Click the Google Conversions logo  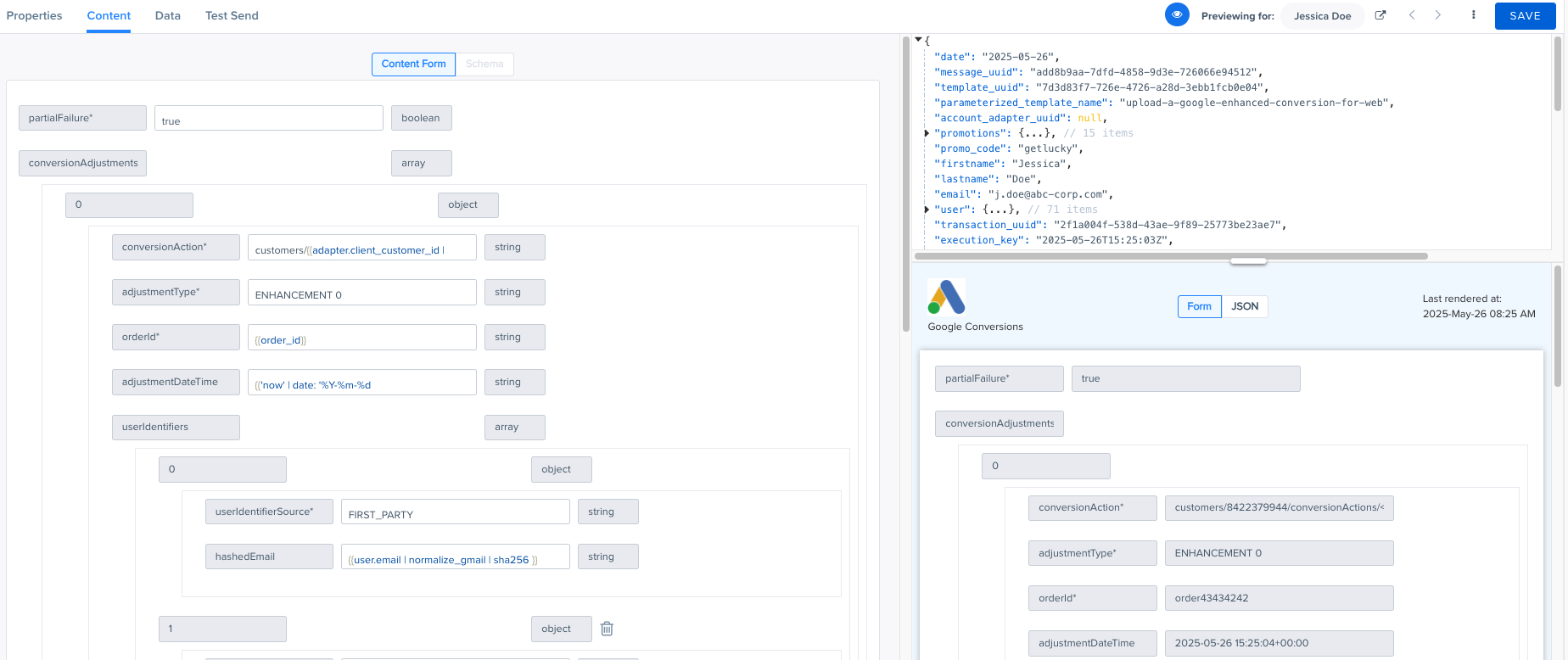click(946, 297)
